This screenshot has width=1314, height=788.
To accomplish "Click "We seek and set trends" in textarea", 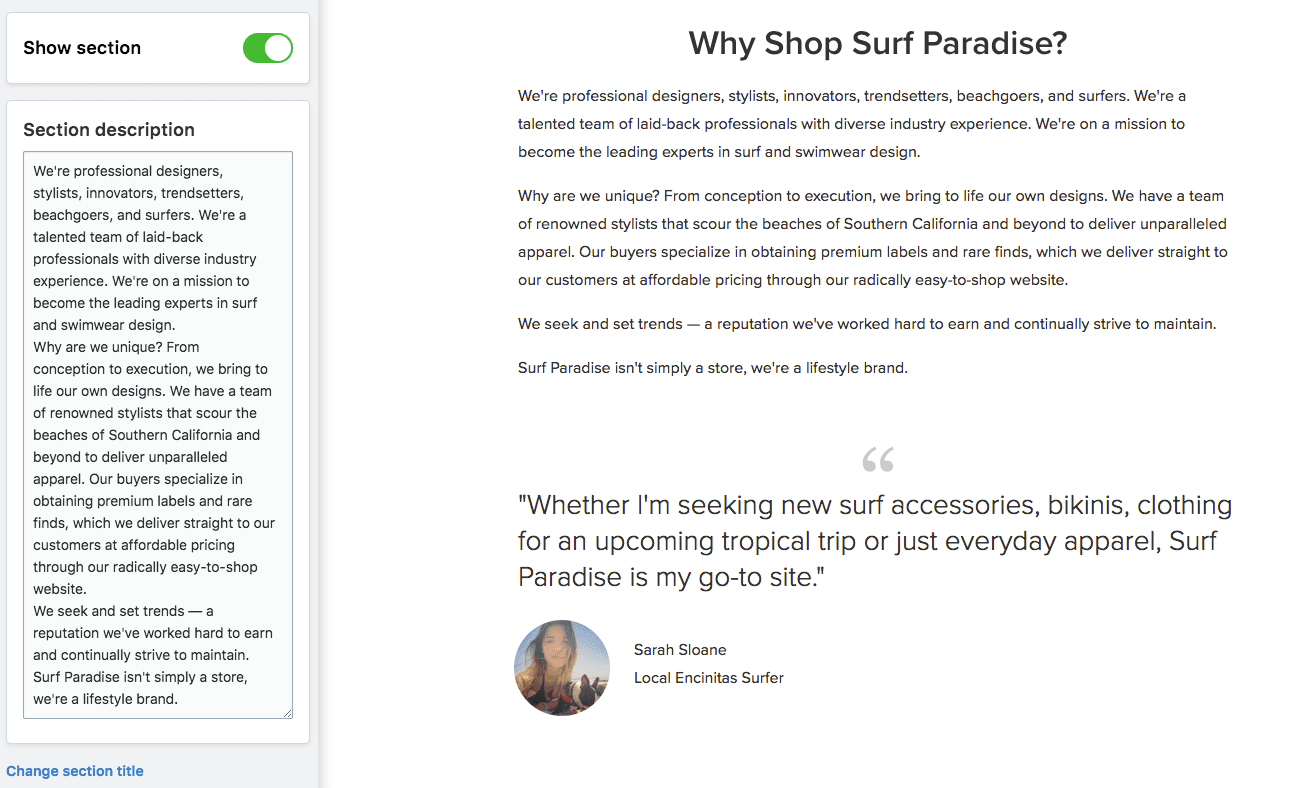I will click(108, 611).
